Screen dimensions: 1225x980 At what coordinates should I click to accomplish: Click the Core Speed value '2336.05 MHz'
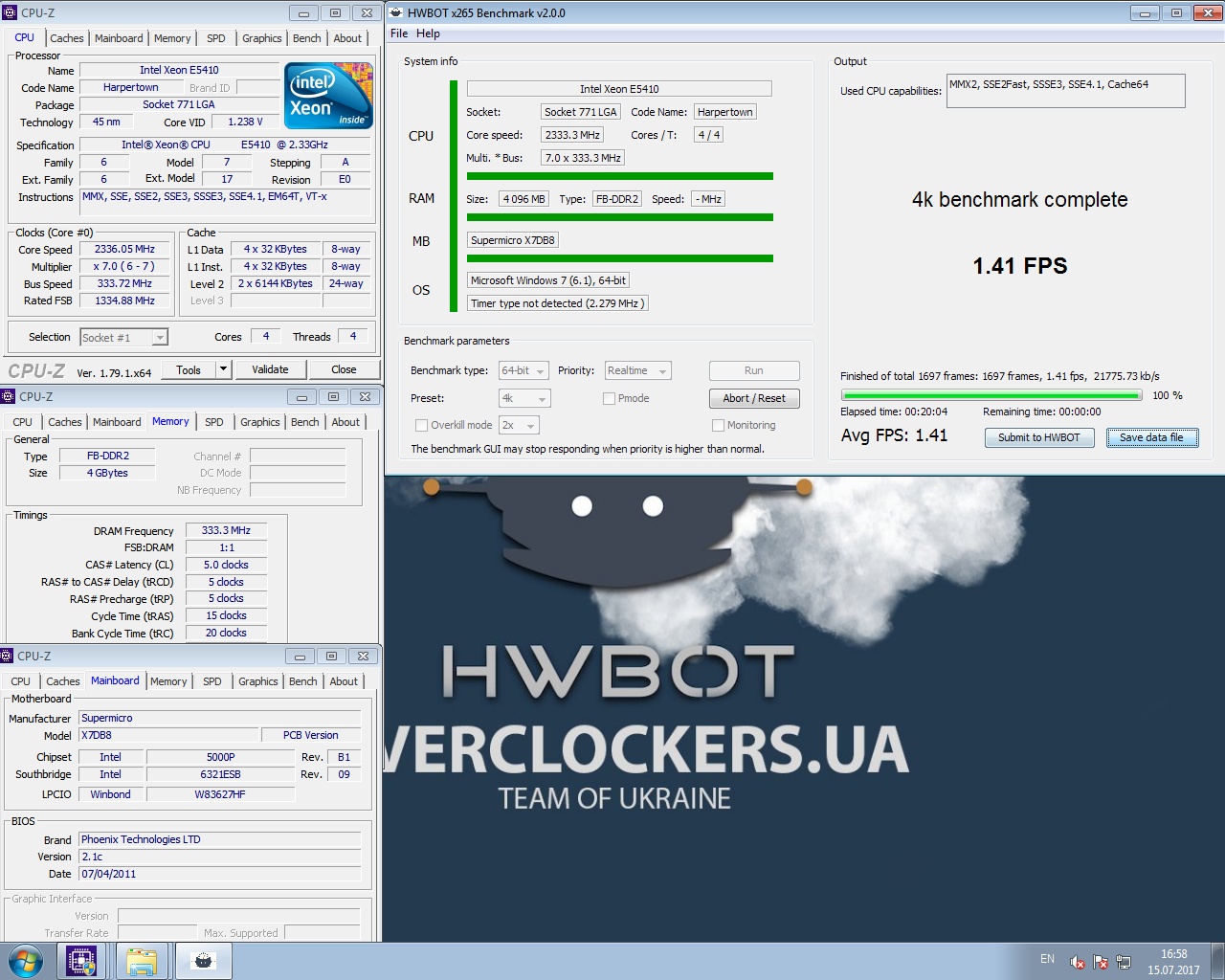click(124, 249)
